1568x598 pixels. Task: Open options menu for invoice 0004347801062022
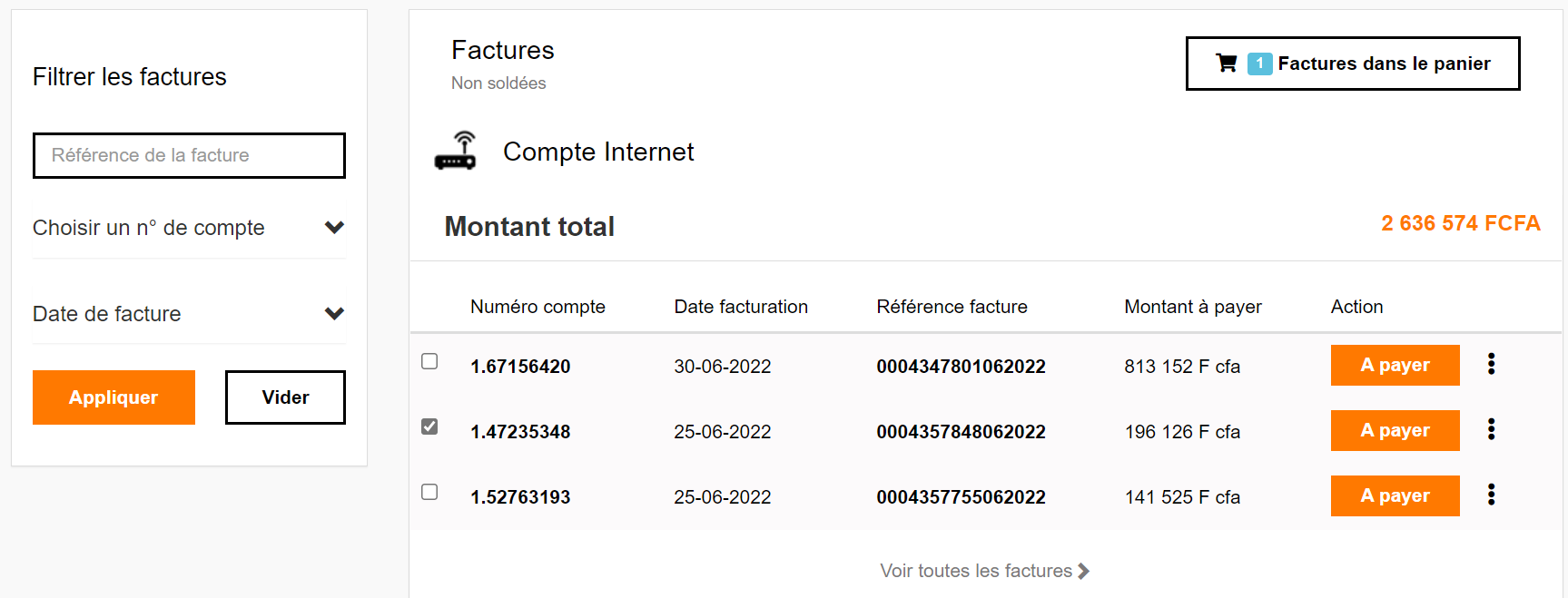pyautogui.click(x=1491, y=365)
